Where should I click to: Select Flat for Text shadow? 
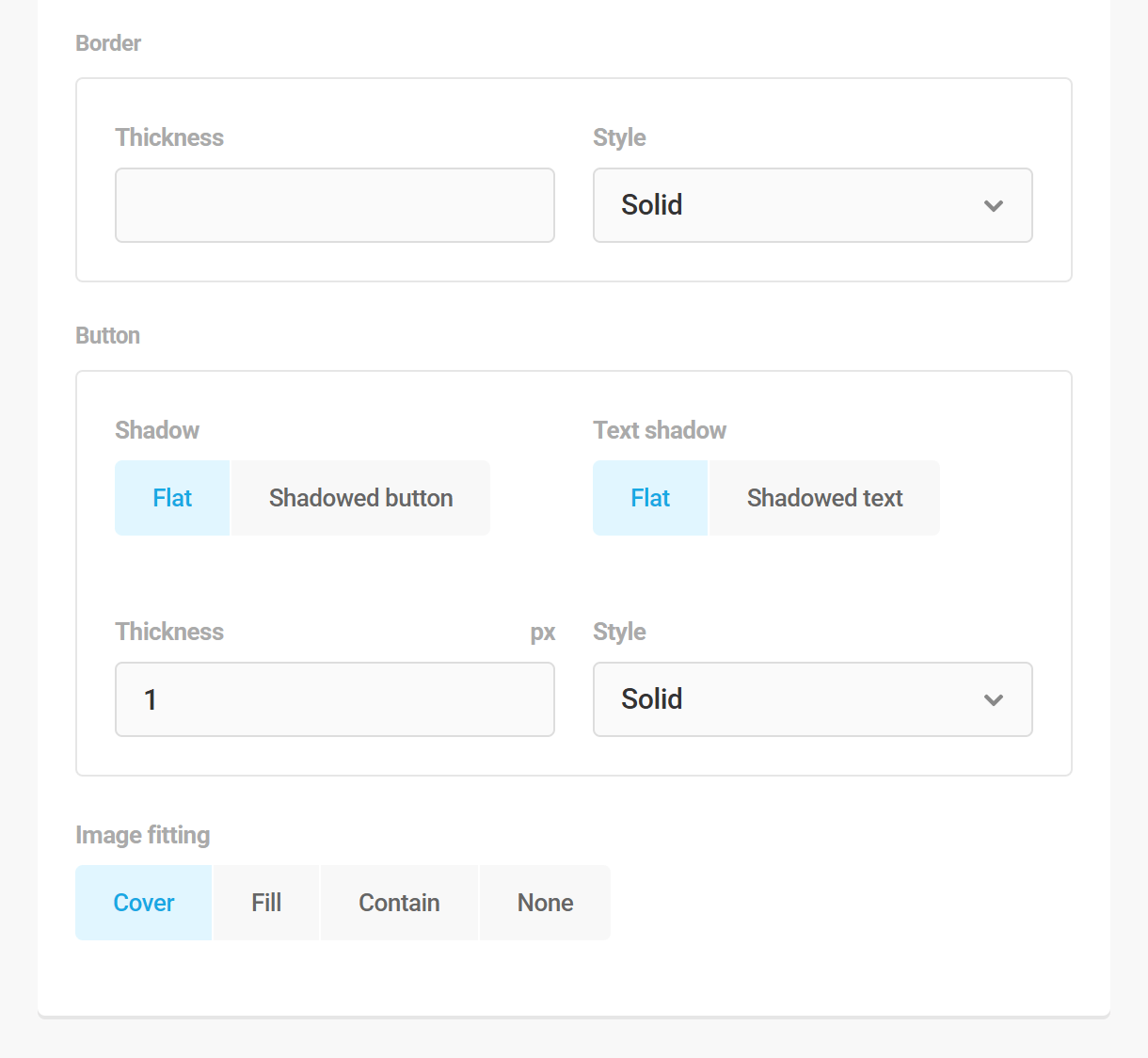649,498
